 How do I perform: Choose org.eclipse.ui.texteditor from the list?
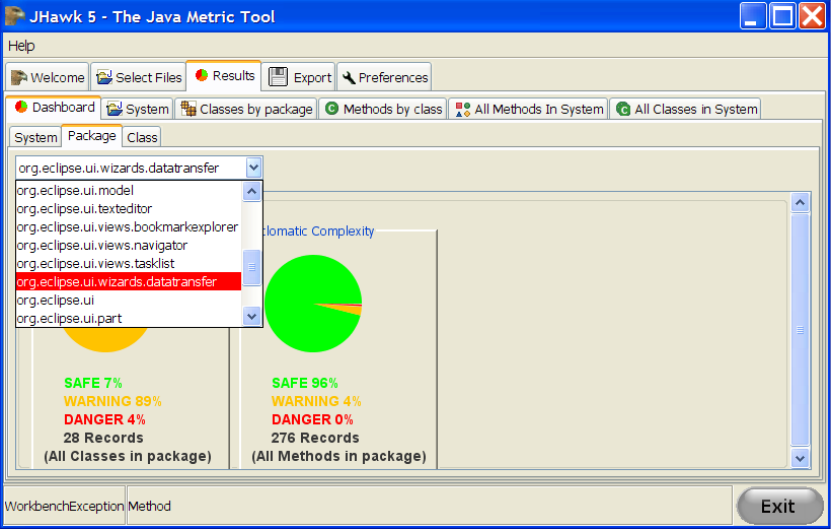click(128, 209)
